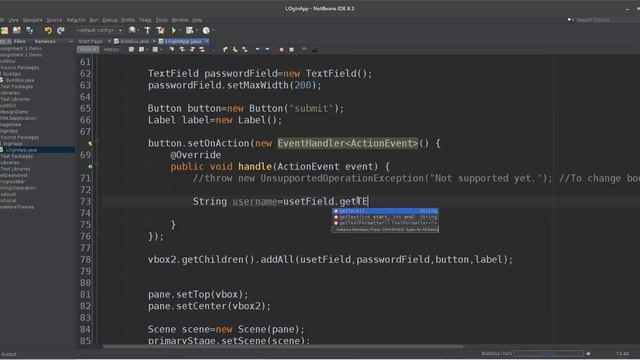Click line number 78 in the gutter
Image resolution: width=640 pixels, height=360 pixels.
click(85, 260)
